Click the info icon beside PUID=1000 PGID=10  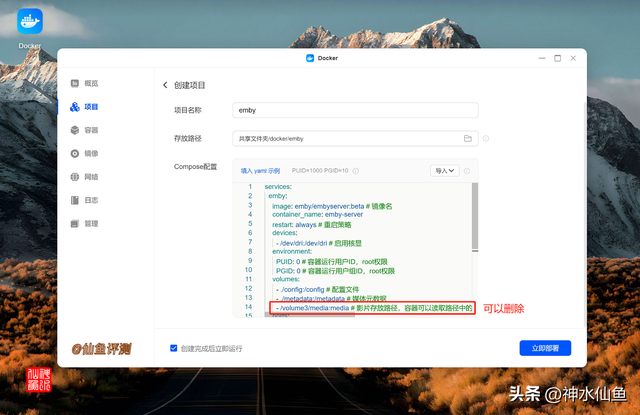pos(356,171)
